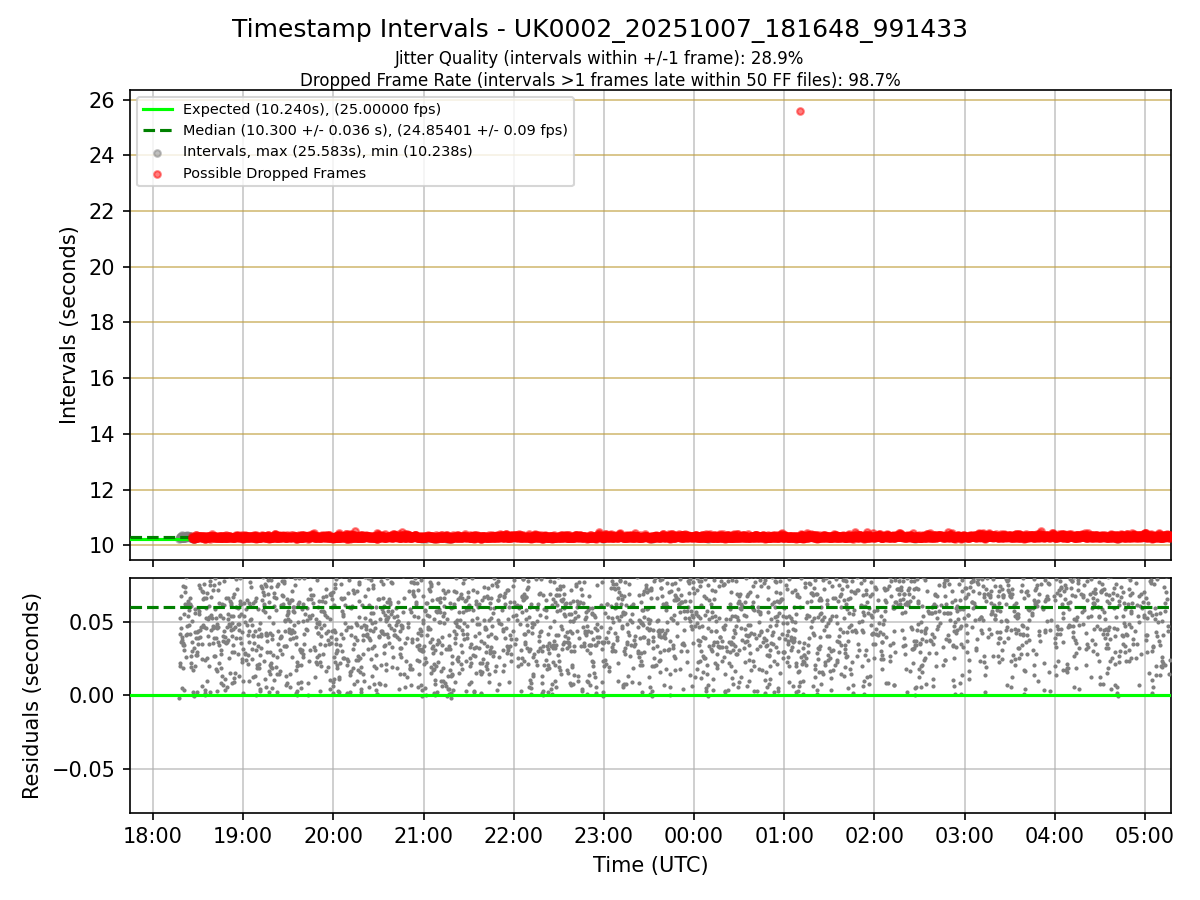Click the 00:00 x-axis tick label
1200x900 pixels.
pyautogui.click(x=693, y=834)
